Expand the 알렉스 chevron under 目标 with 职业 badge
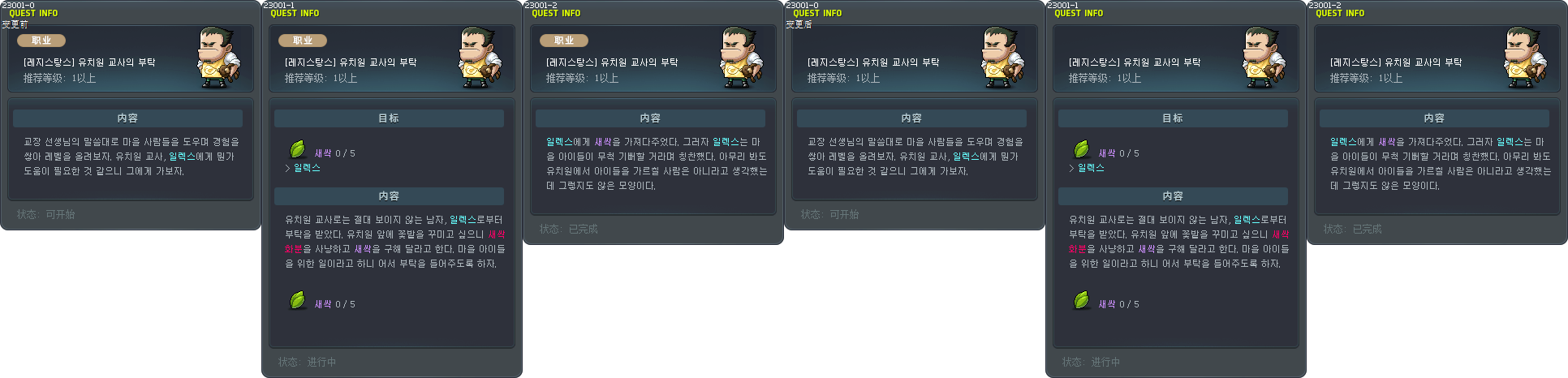1568x378 pixels. click(287, 168)
